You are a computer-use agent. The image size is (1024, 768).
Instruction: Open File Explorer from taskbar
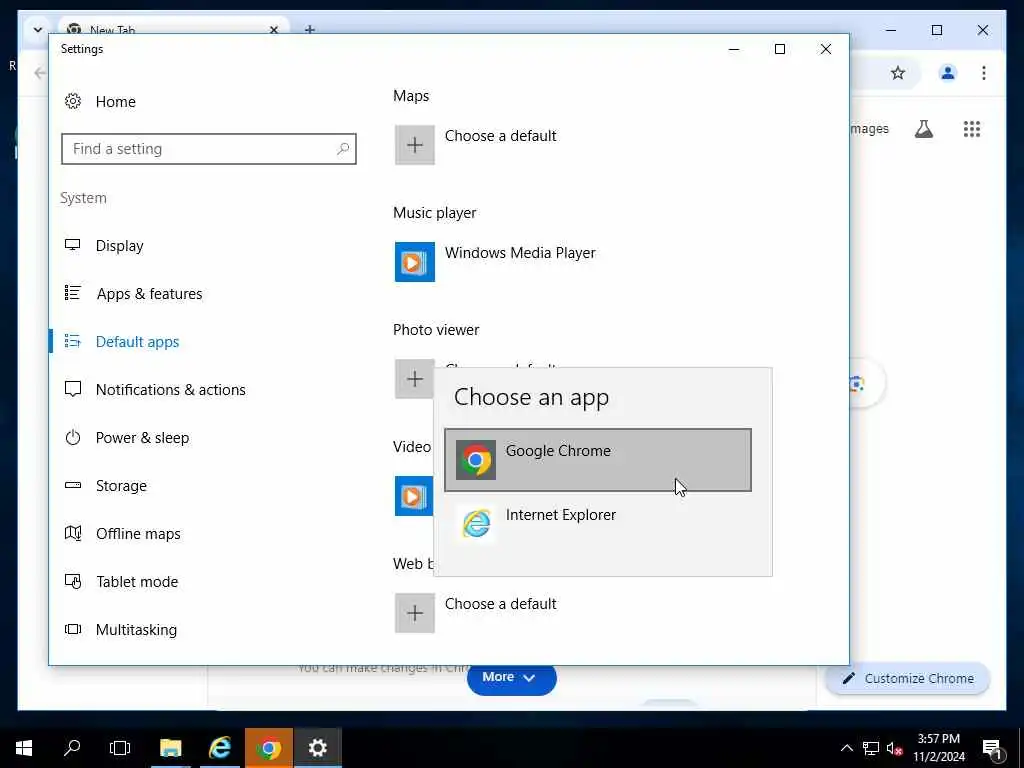[170, 748]
